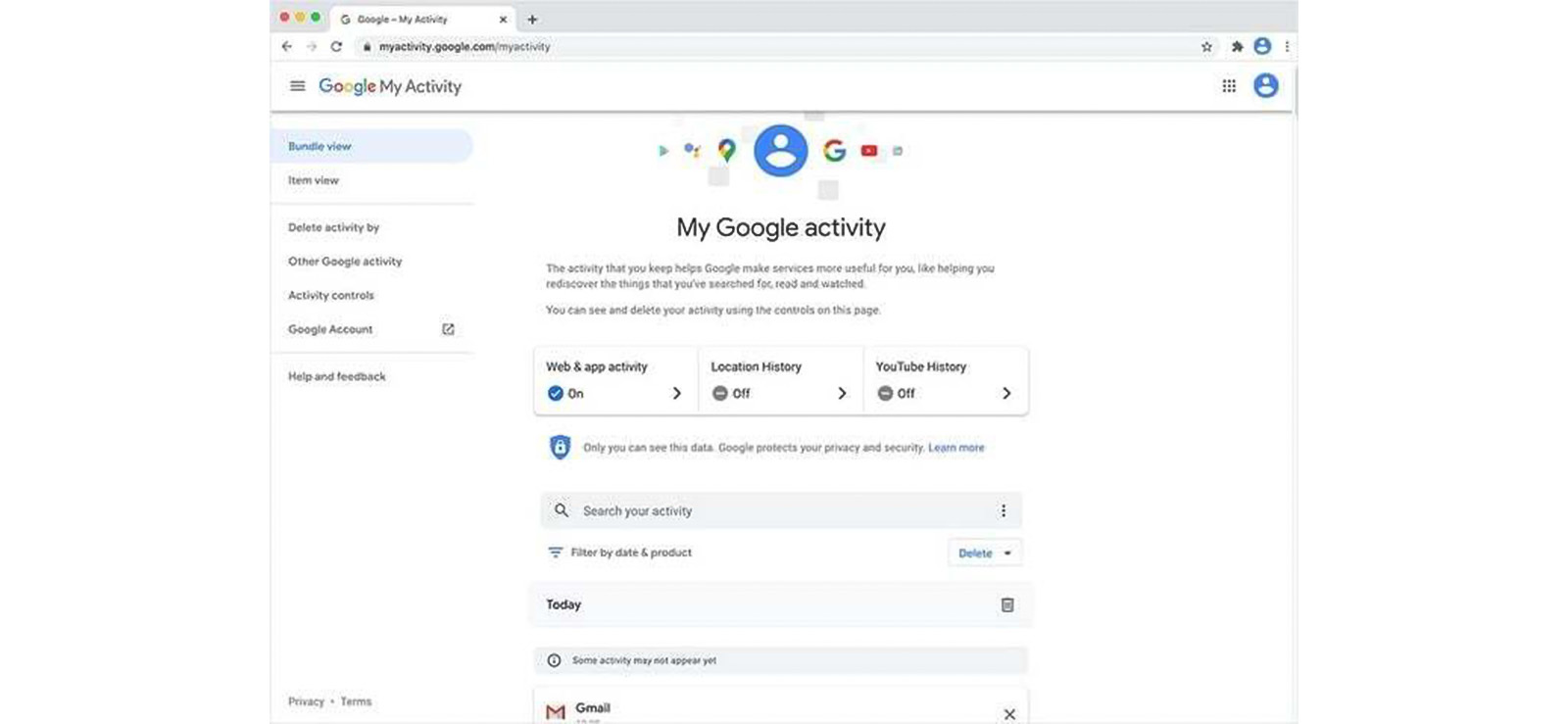Image resolution: width=1568 pixels, height=724 pixels.
Task: Open the hamburger main menu
Action: coord(297,86)
